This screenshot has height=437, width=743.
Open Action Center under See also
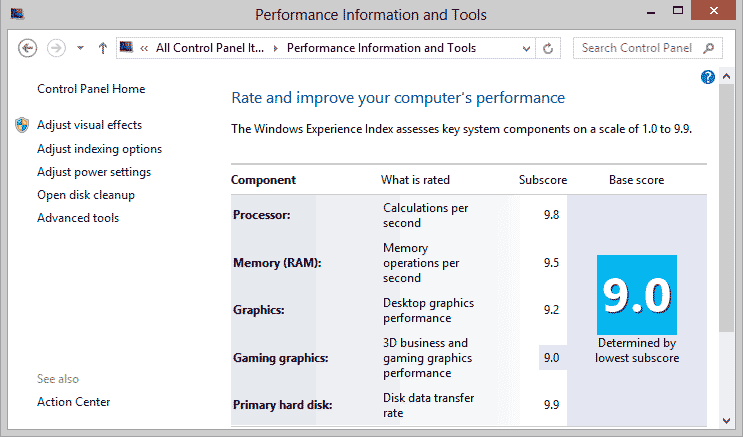pos(73,401)
